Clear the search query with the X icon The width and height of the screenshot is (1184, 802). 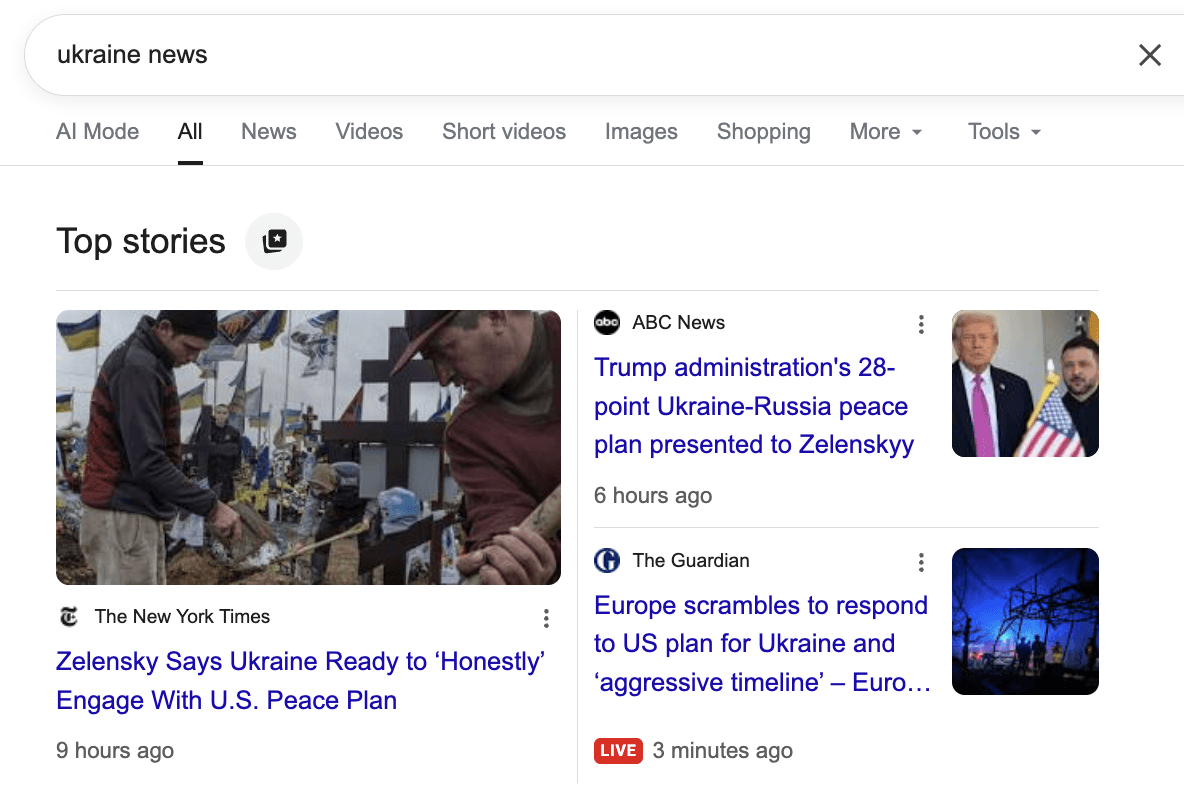pos(1150,55)
